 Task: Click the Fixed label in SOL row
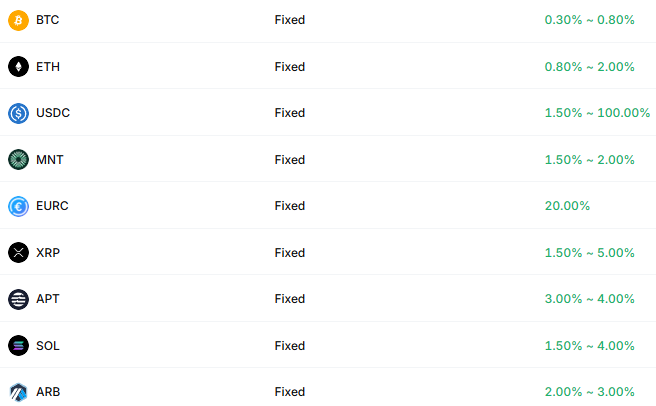click(x=290, y=346)
